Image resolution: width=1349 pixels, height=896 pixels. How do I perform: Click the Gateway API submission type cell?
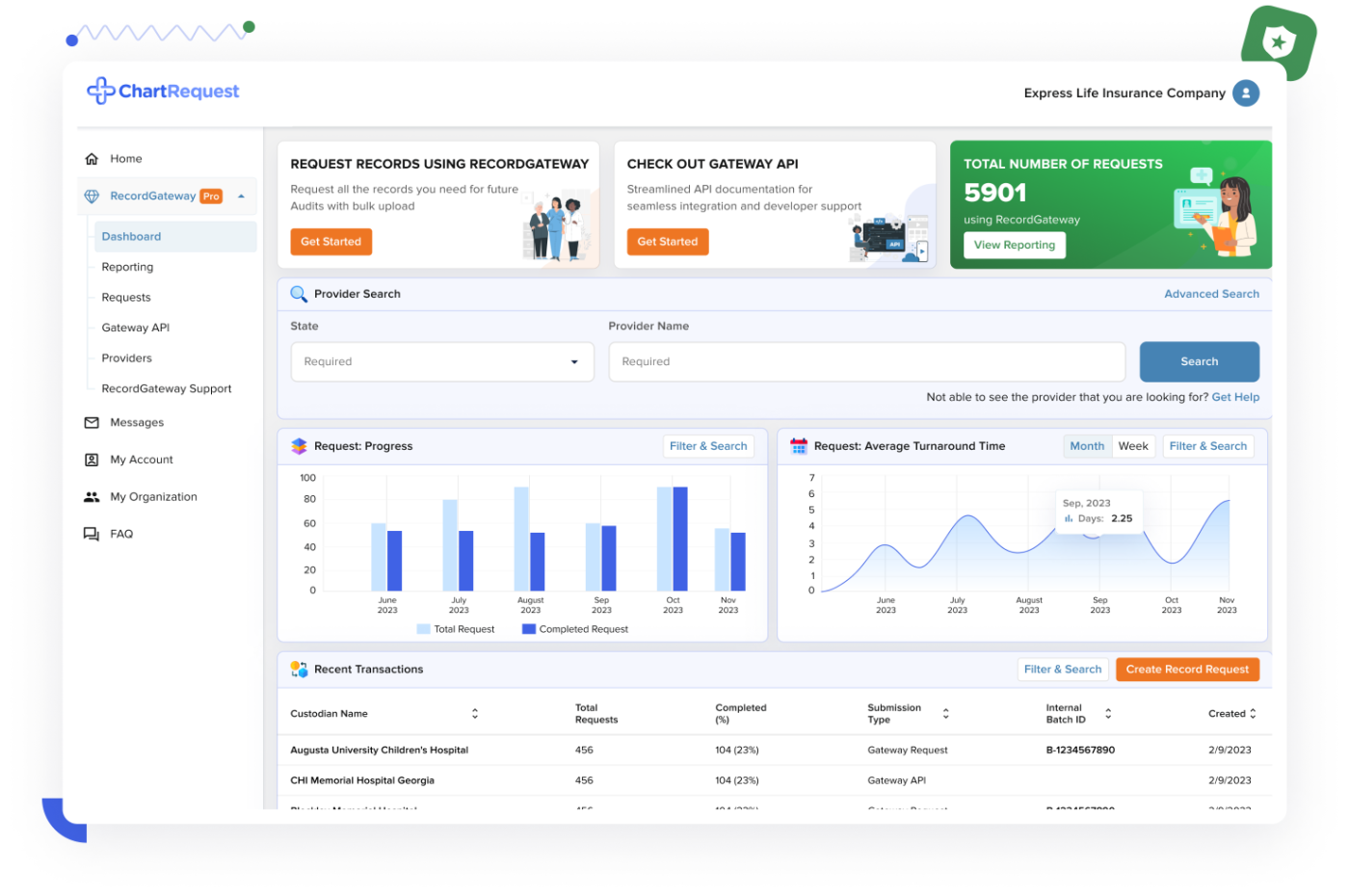pos(896,780)
